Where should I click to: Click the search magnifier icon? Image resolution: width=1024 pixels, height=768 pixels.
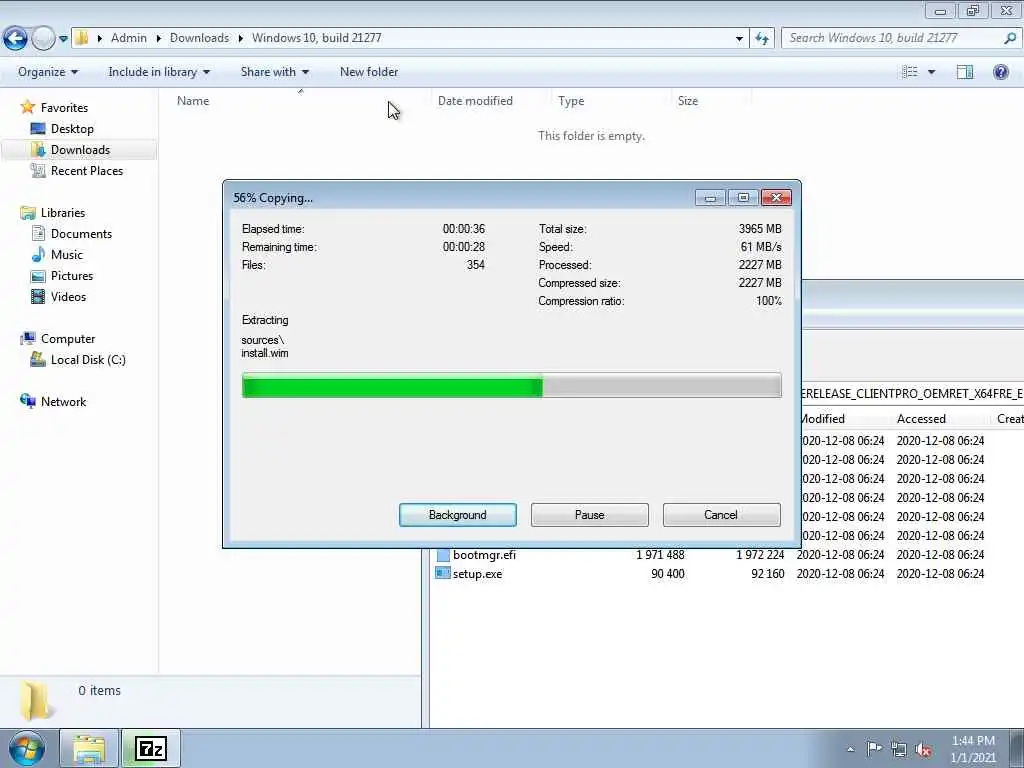click(1010, 38)
